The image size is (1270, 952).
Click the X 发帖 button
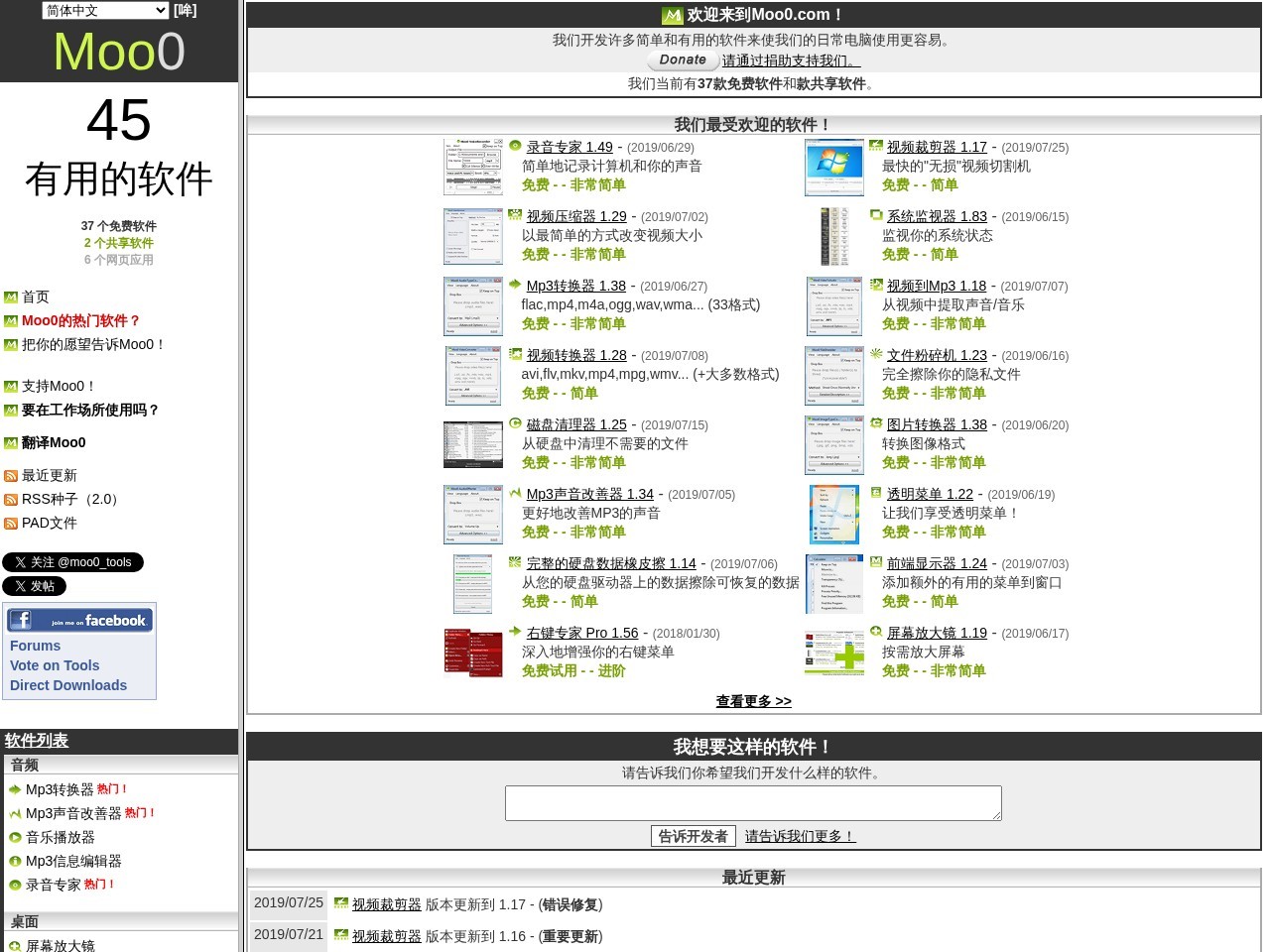coord(34,586)
